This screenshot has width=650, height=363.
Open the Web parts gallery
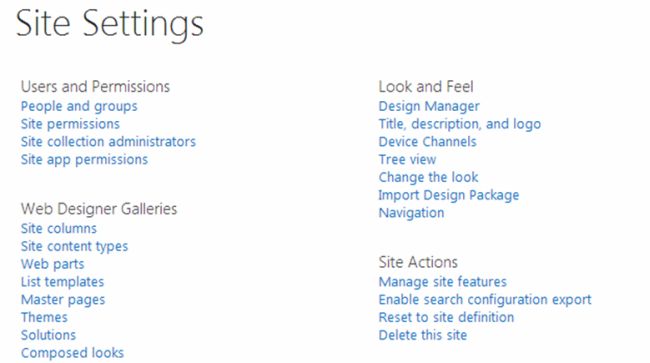53,264
